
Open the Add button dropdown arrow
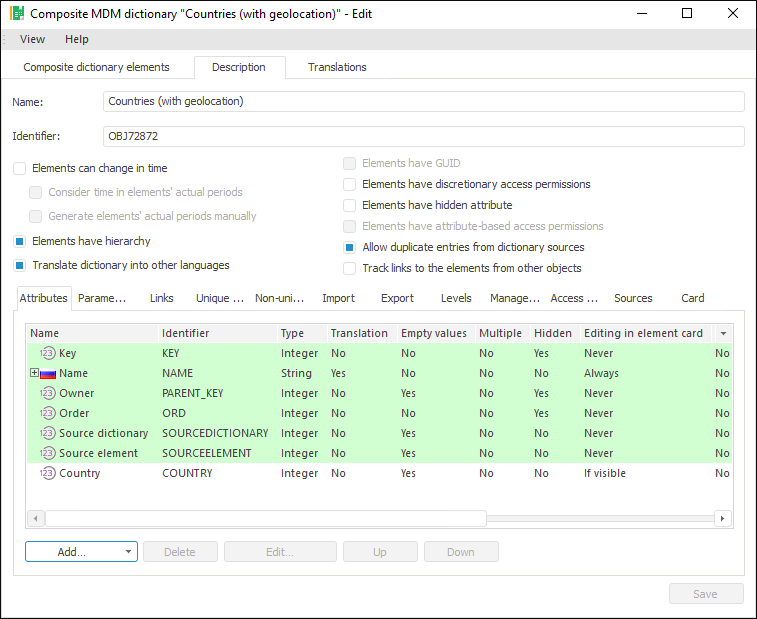pos(129,552)
